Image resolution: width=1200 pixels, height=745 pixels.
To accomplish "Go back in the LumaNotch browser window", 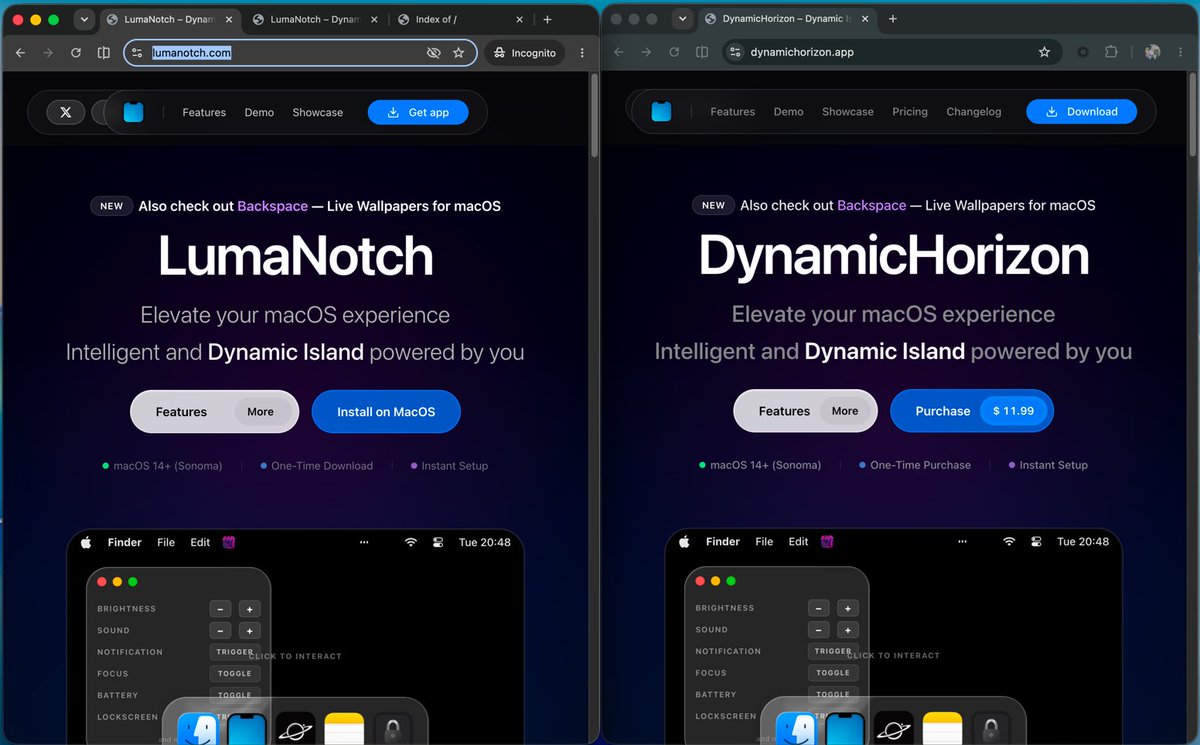I will (20, 53).
